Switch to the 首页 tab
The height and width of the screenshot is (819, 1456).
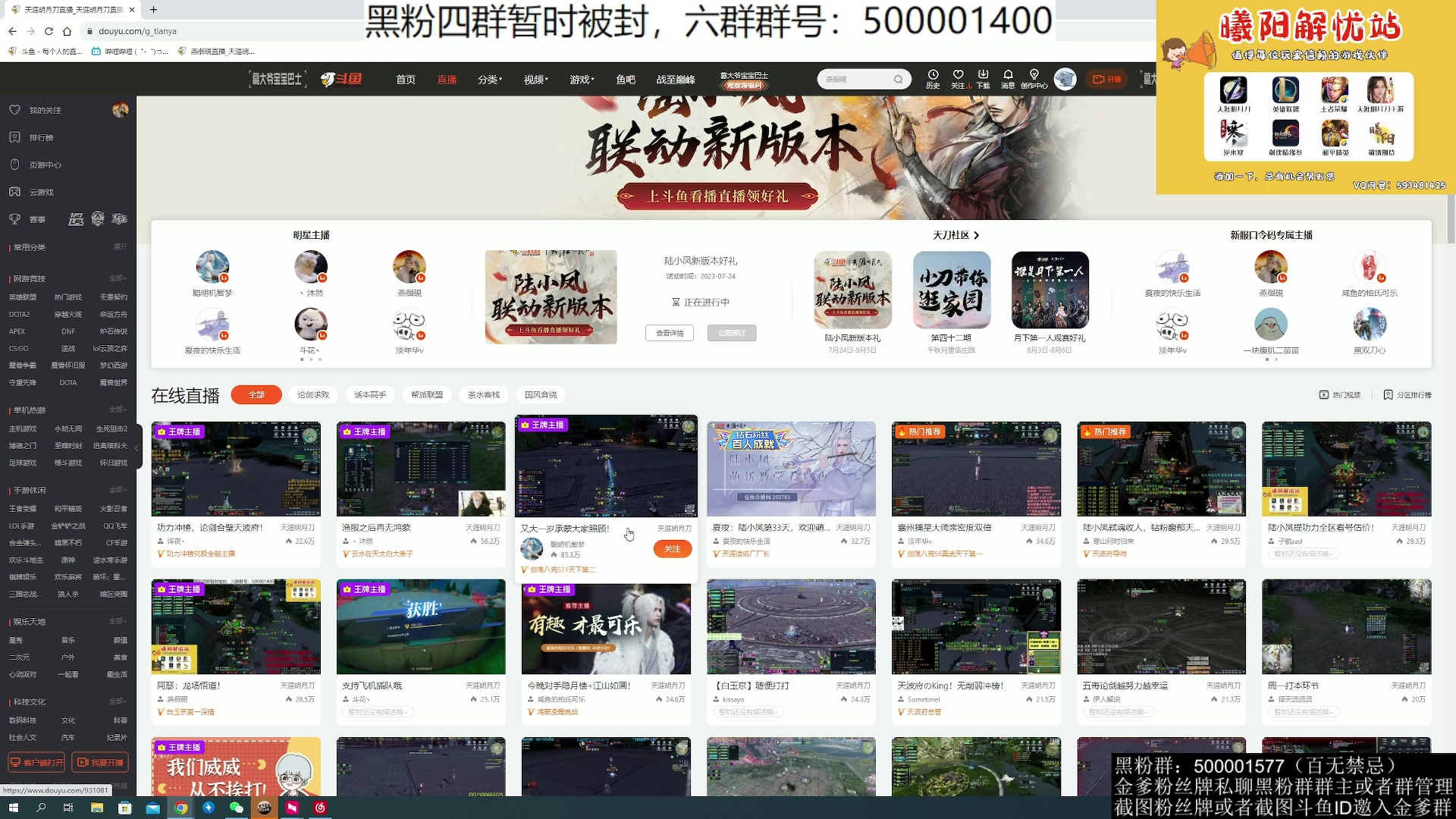pyautogui.click(x=406, y=79)
